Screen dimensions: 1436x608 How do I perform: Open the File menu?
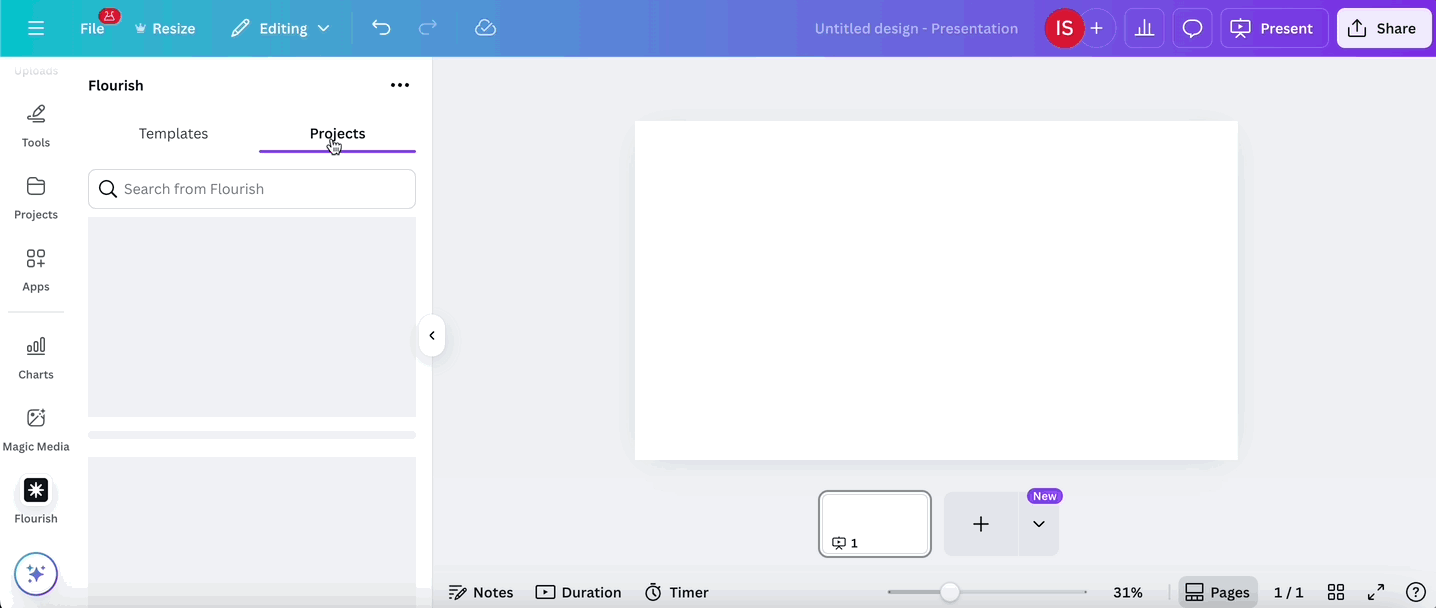(x=92, y=28)
